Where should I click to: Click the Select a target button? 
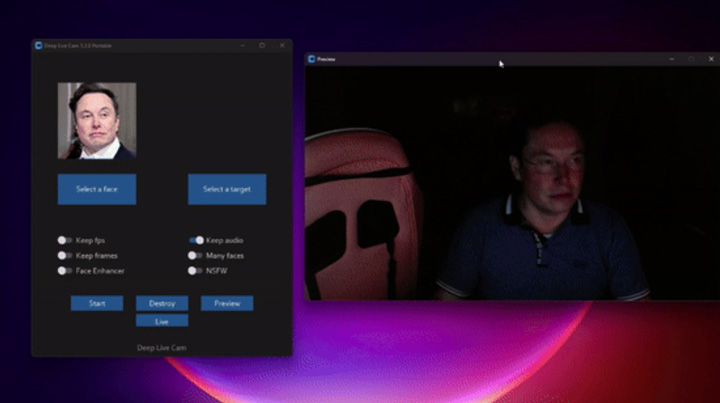pyautogui.click(x=227, y=189)
